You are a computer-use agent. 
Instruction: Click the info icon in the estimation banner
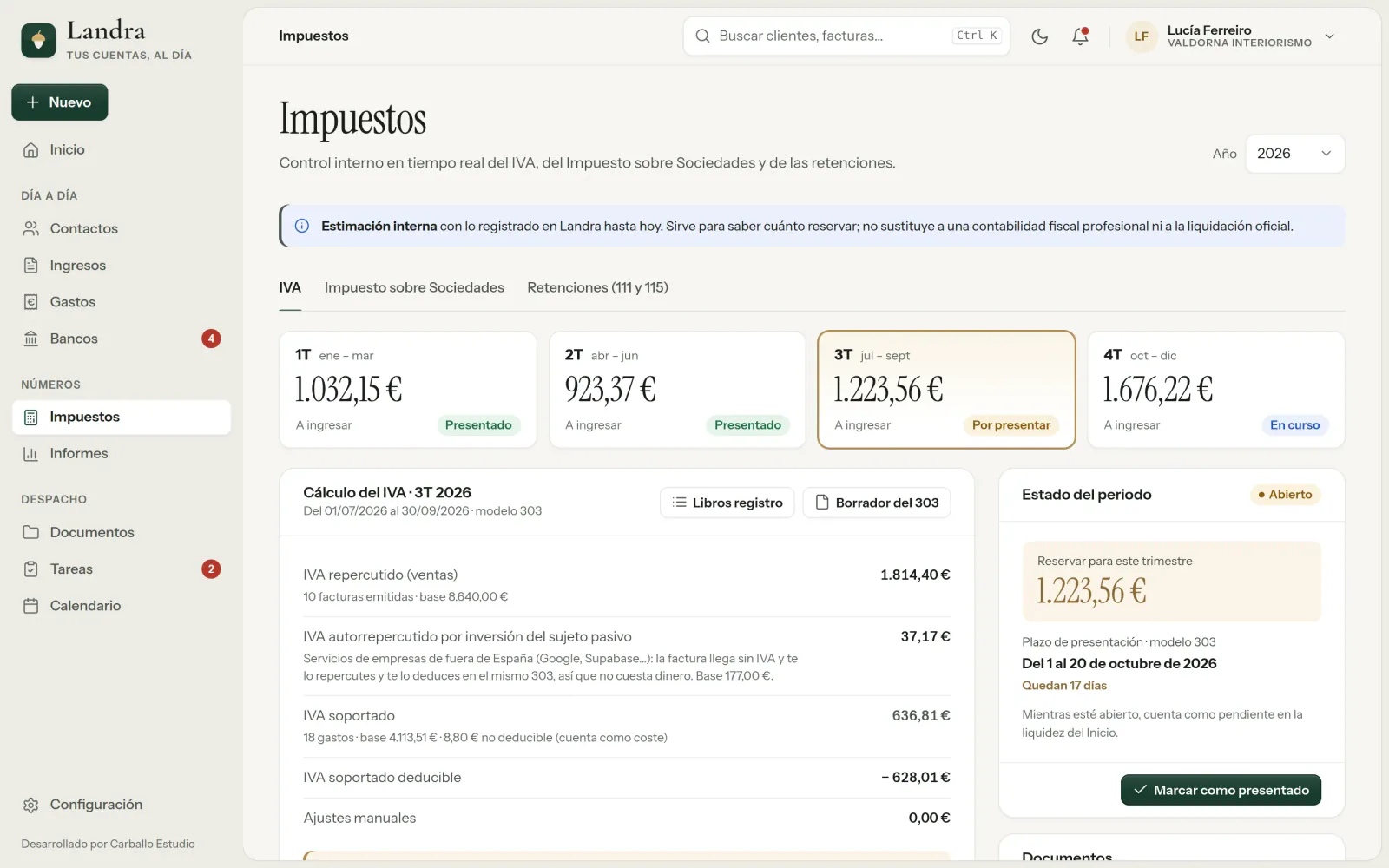point(302,227)
